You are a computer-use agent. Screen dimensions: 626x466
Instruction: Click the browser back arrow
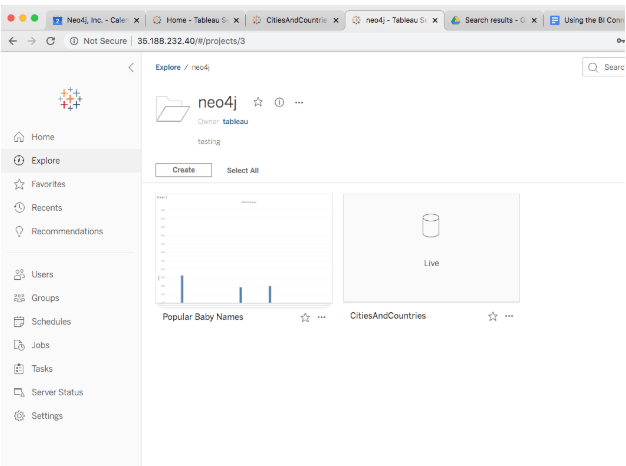pos(13,41)
